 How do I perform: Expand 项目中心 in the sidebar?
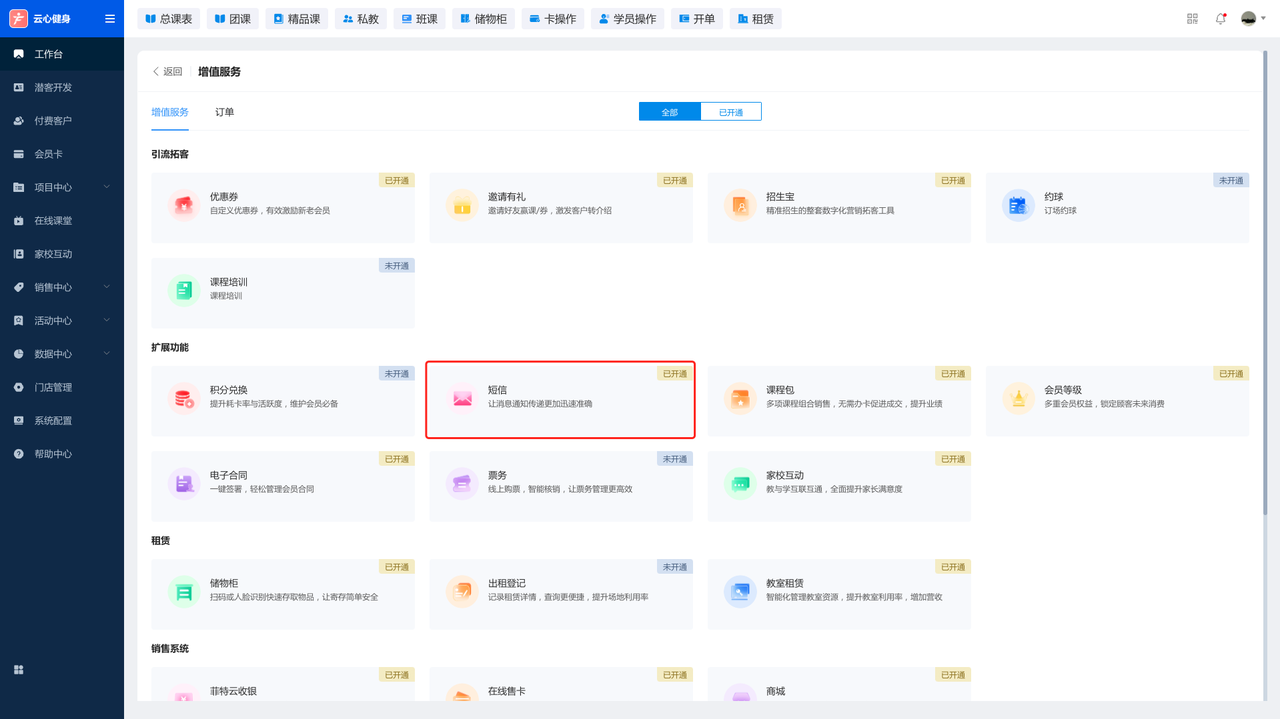[x=62, y=187]
